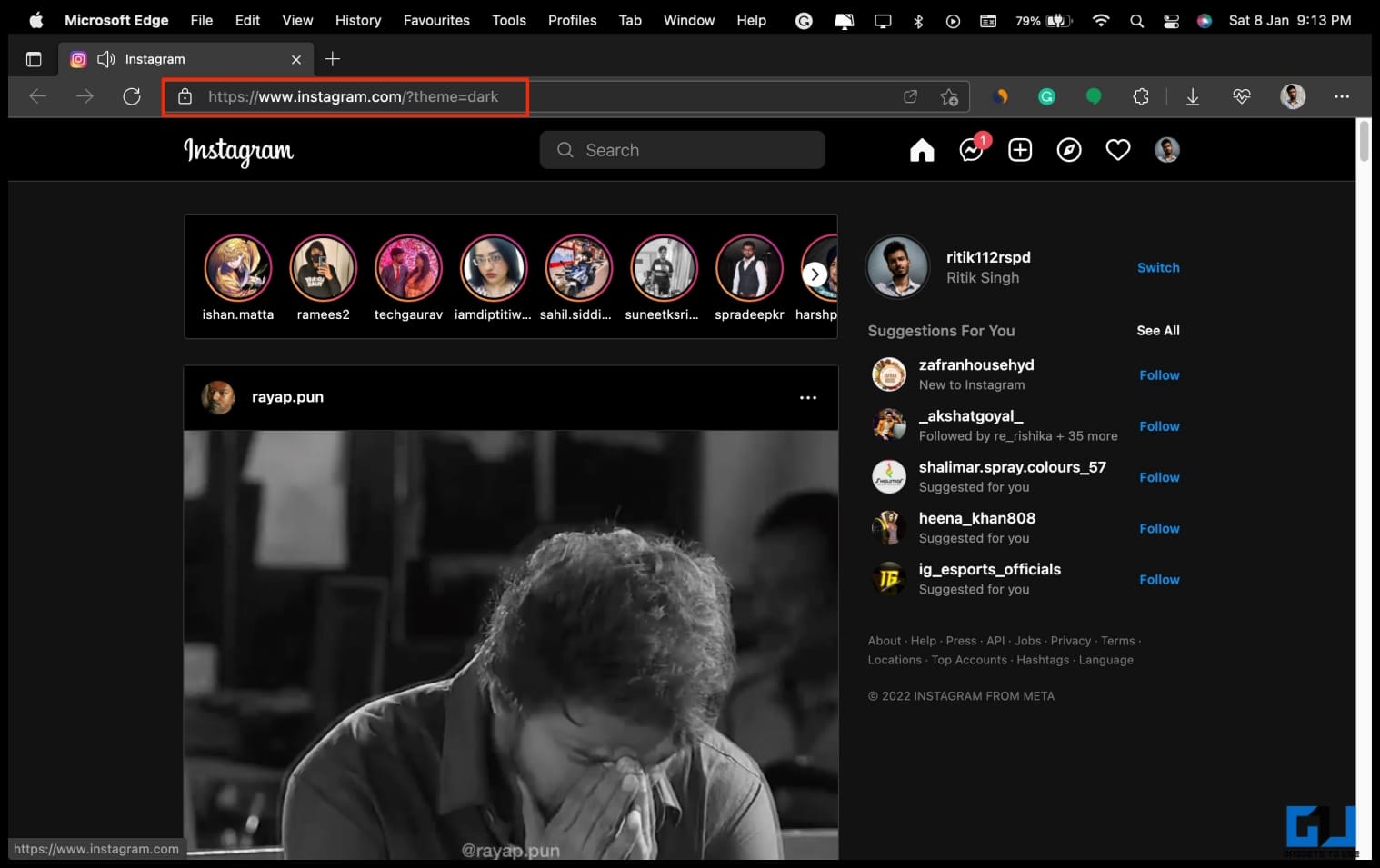The image size is (1380, 868).
Task: Show next stories with arrow
Action: click(815, 274)
